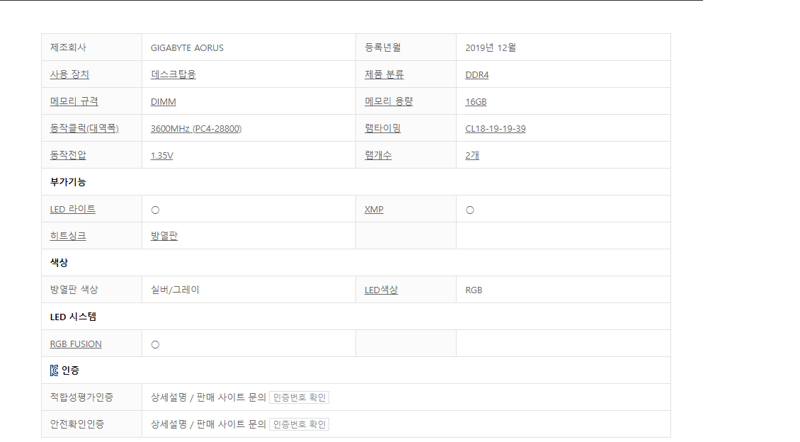Click the 제조회사 label cell
This screenshot has height=442, width=800.
pos(92,47)
